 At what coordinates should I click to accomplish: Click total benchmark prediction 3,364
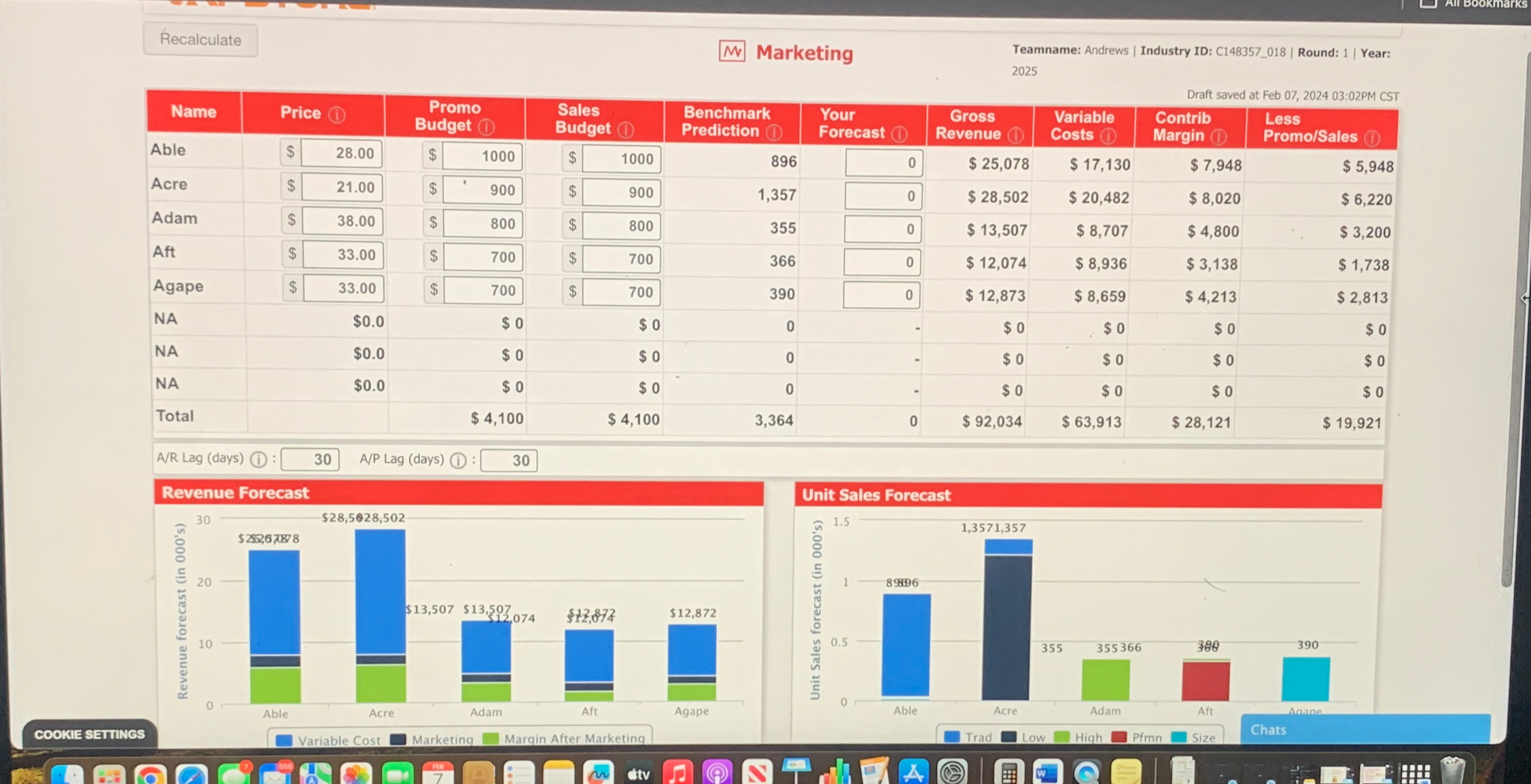774,421
